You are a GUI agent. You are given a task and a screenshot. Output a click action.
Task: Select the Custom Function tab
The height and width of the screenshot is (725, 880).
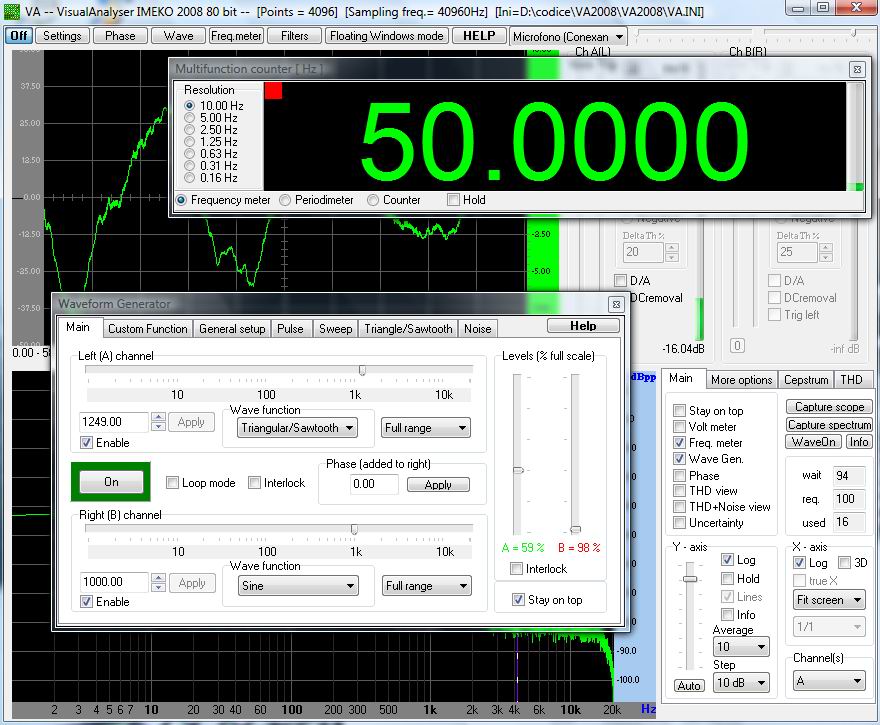tap(147, 328)
